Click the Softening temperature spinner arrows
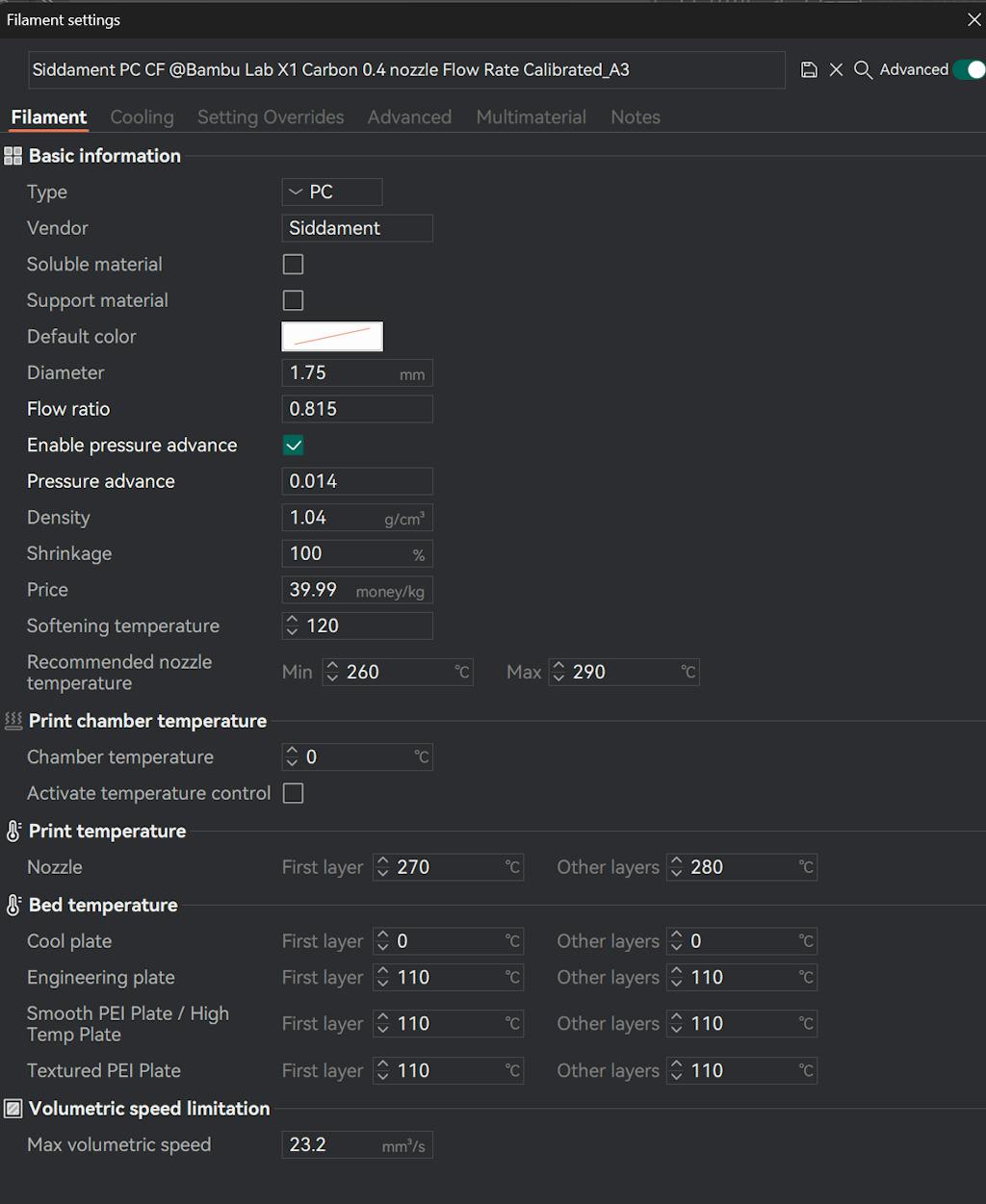Image resolution: width=986 pixels, height=1204 pixels. point(293,627)
